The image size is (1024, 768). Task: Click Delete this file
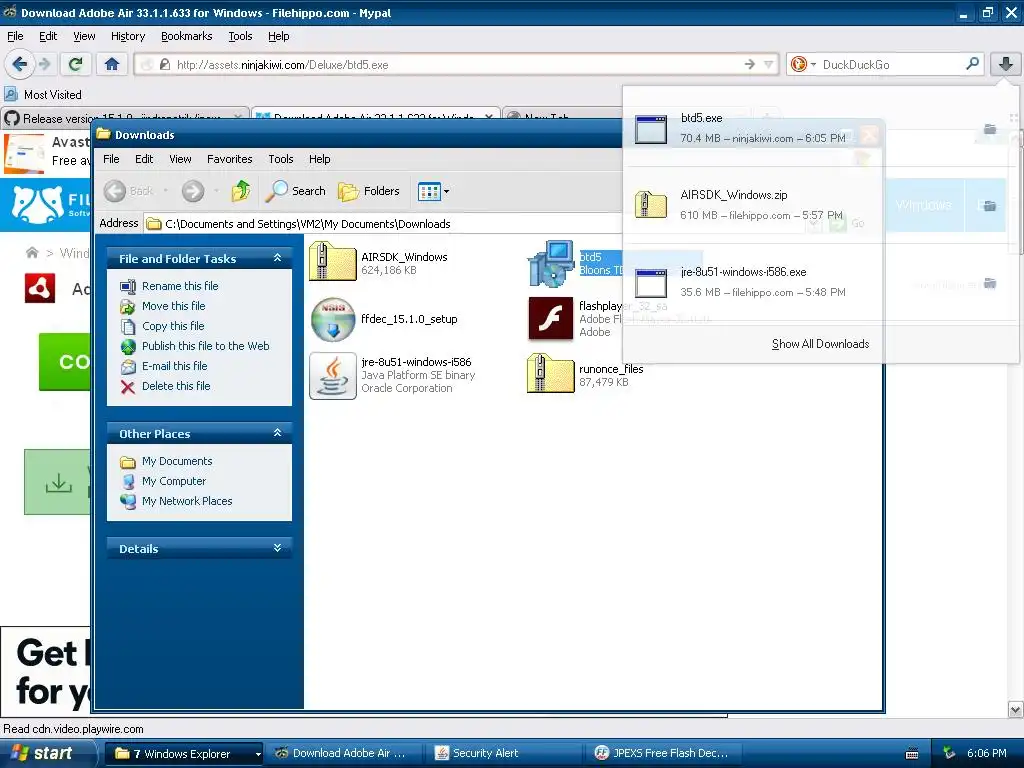coord(176,386)
